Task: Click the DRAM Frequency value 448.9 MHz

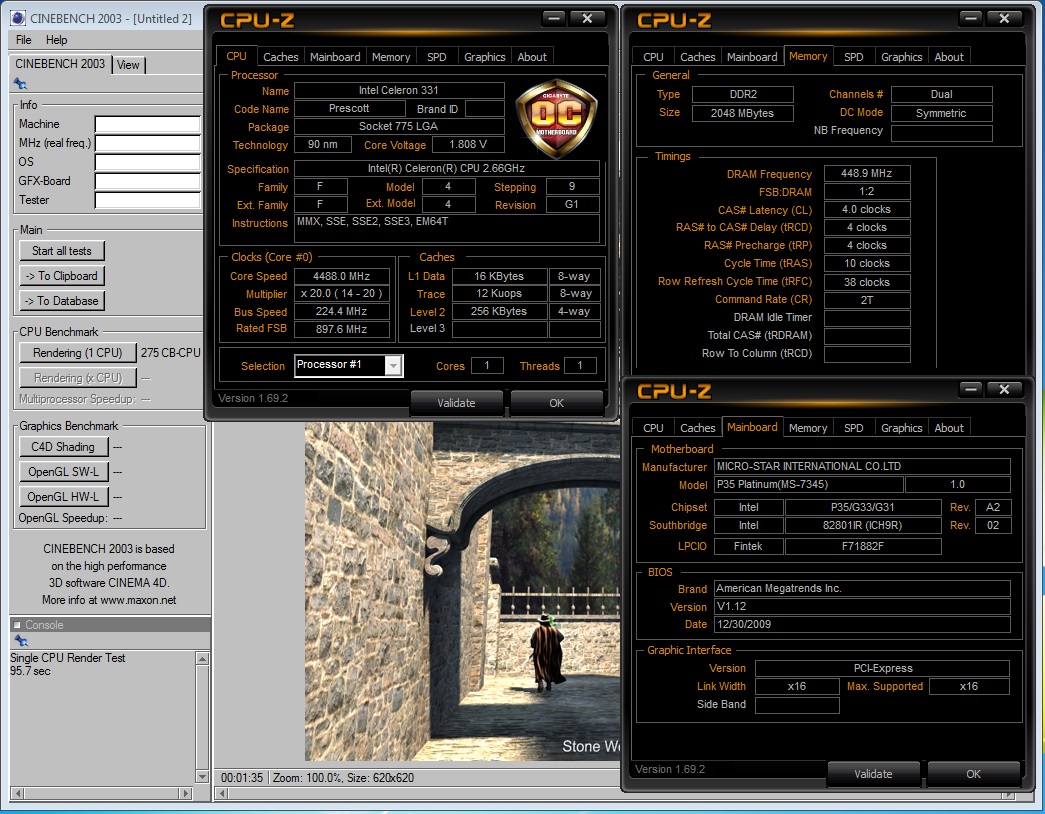Action: click(x=866, y=173)
